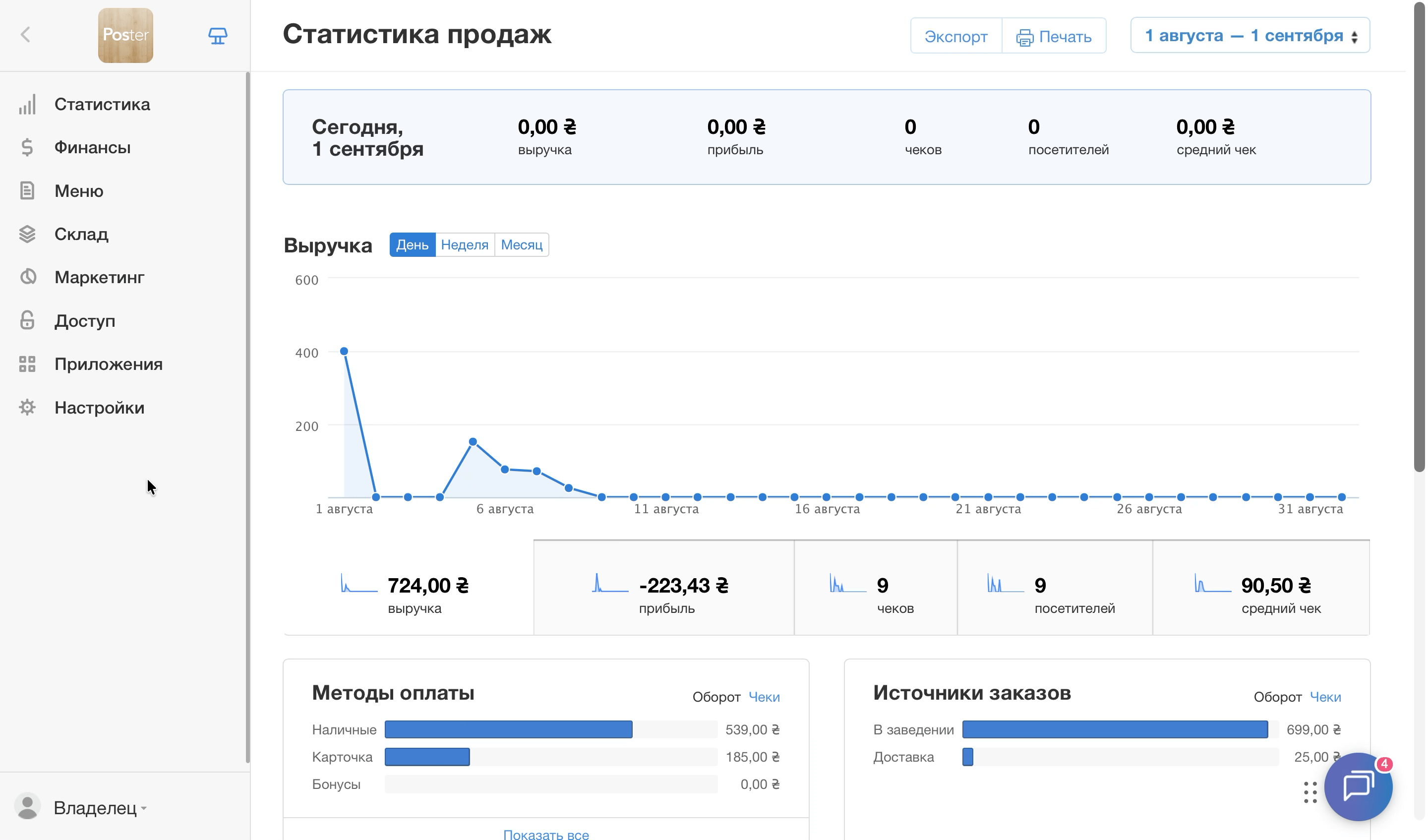Click the 1 августа data point on chart
The height and width of the screenshot is (840, 1428).
click(x=344, y=352)
